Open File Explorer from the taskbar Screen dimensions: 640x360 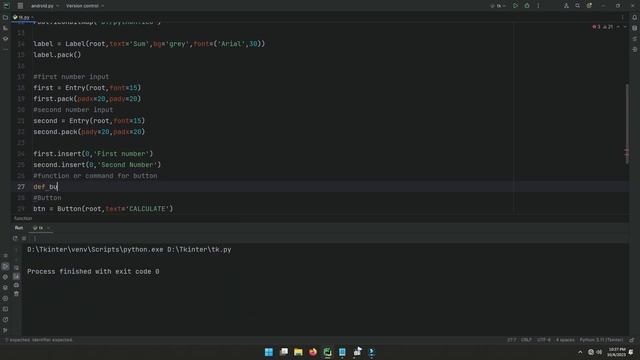298,352
